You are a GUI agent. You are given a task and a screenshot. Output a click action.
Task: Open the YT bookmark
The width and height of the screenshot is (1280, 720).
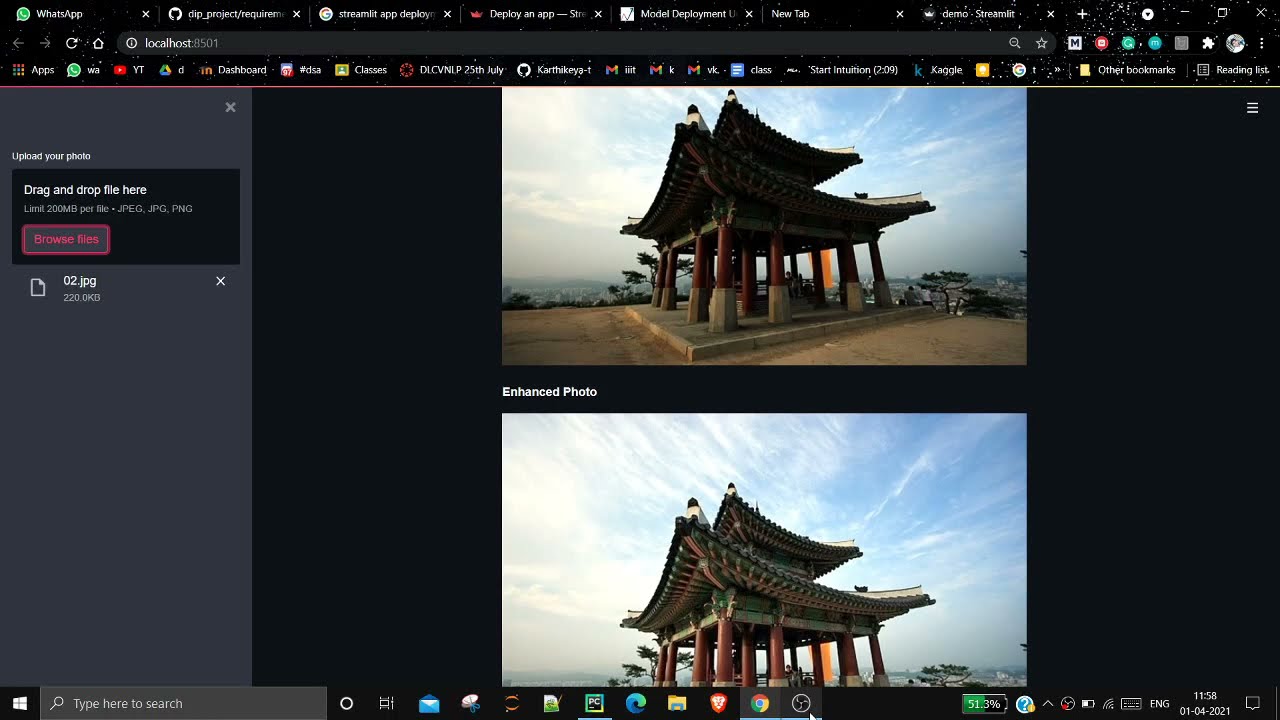pyautogui.click(x=129, y=70)
